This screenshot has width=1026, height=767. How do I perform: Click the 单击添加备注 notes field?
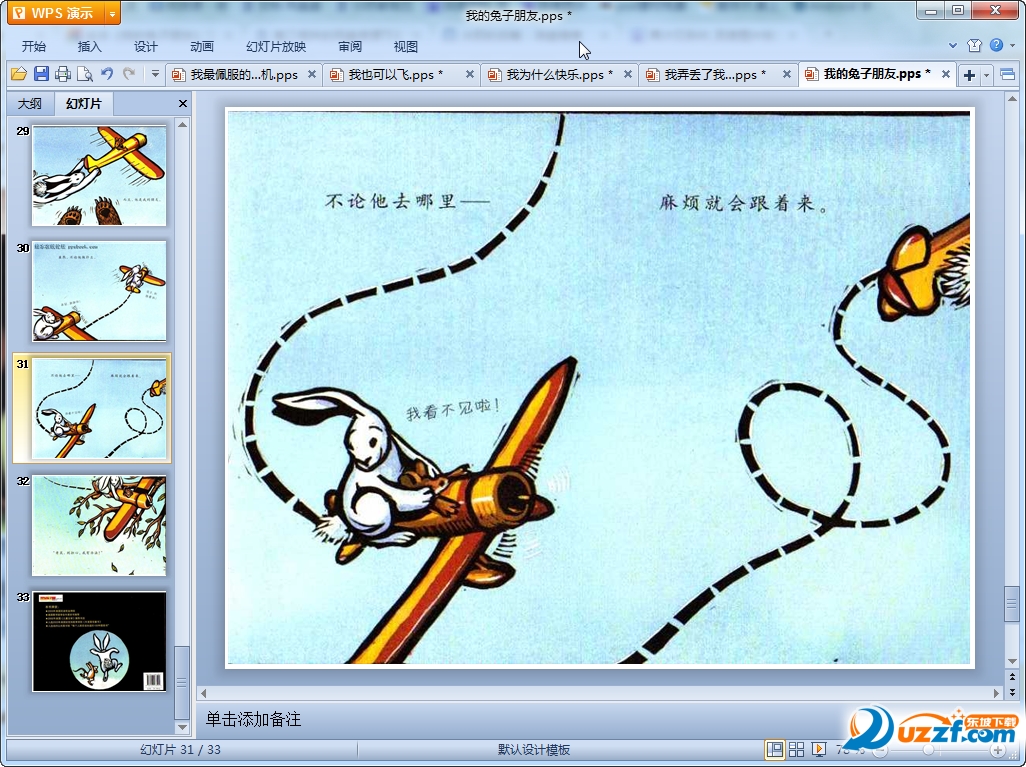point(253,720)
